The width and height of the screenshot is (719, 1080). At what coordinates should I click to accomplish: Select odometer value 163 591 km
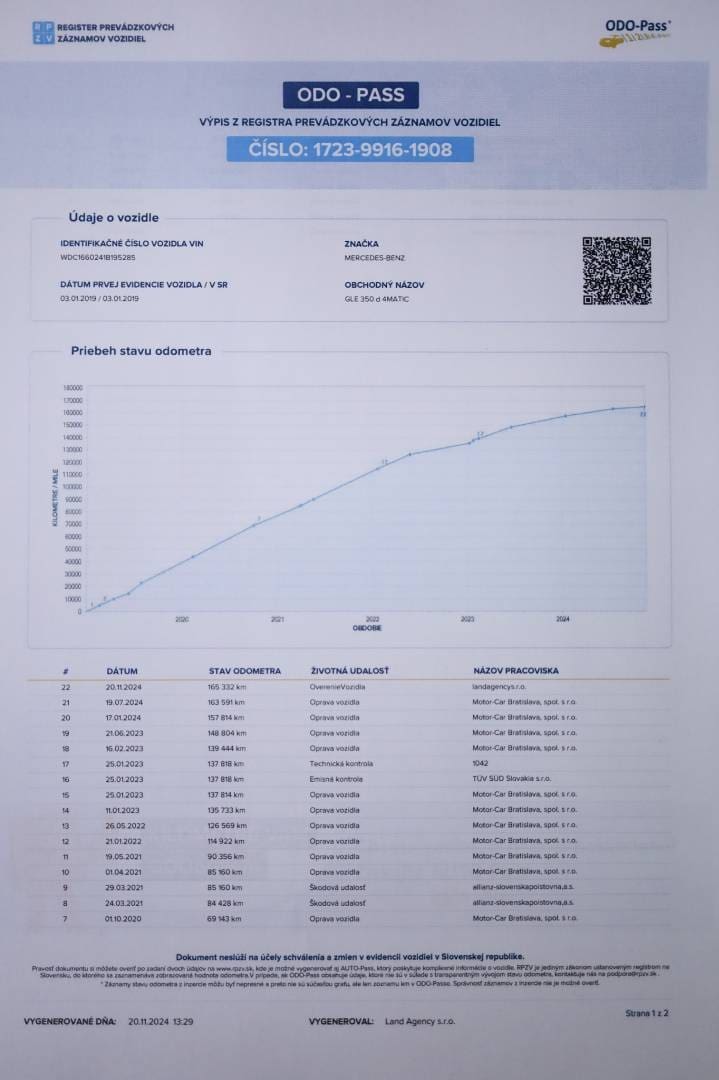tap(226, 703)
